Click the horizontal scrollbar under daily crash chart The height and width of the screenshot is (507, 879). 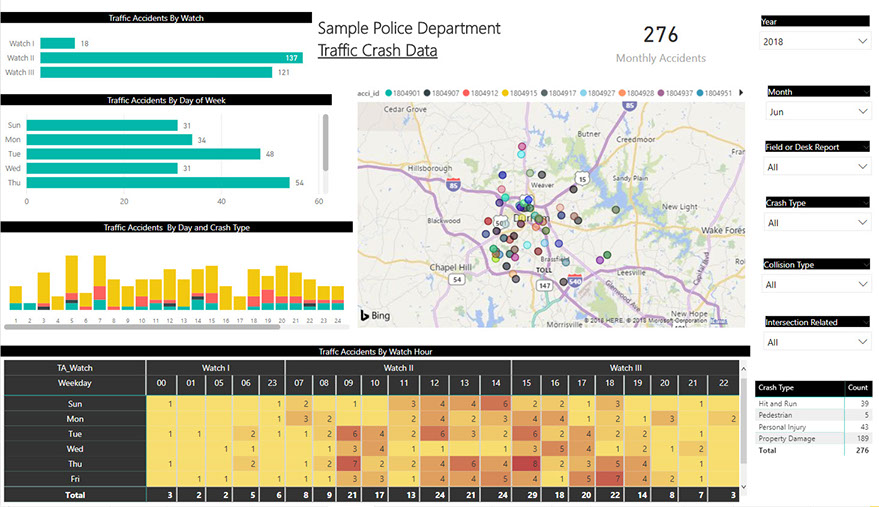coord(140,326)
